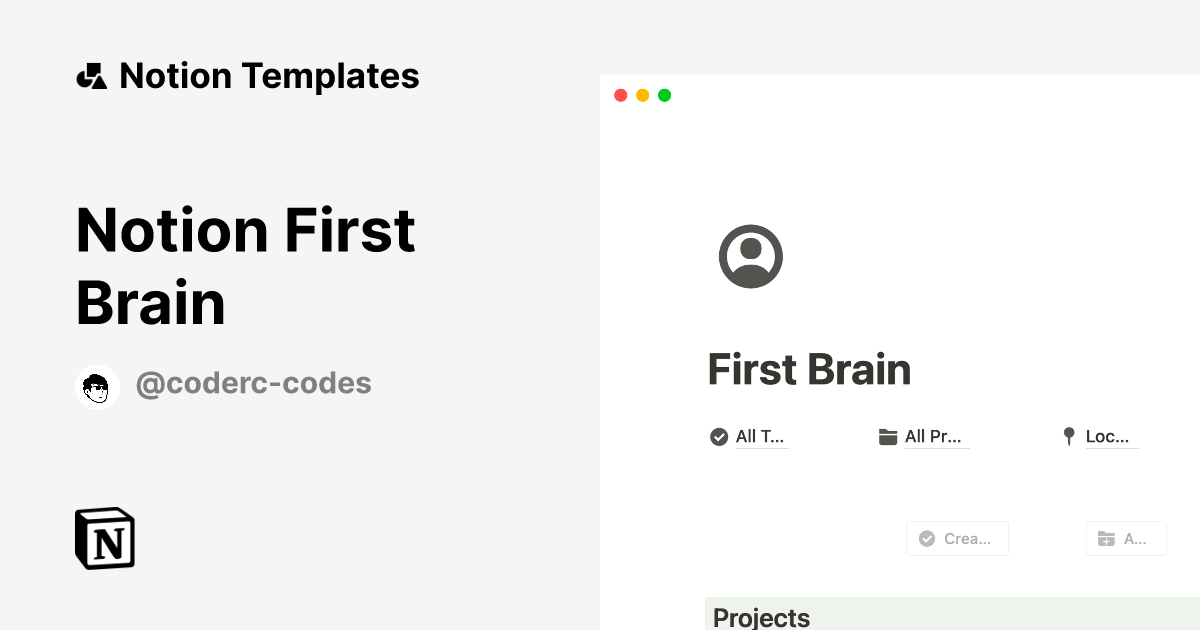
Task: Click the @coderc-codes author handle
Action: 253,383
